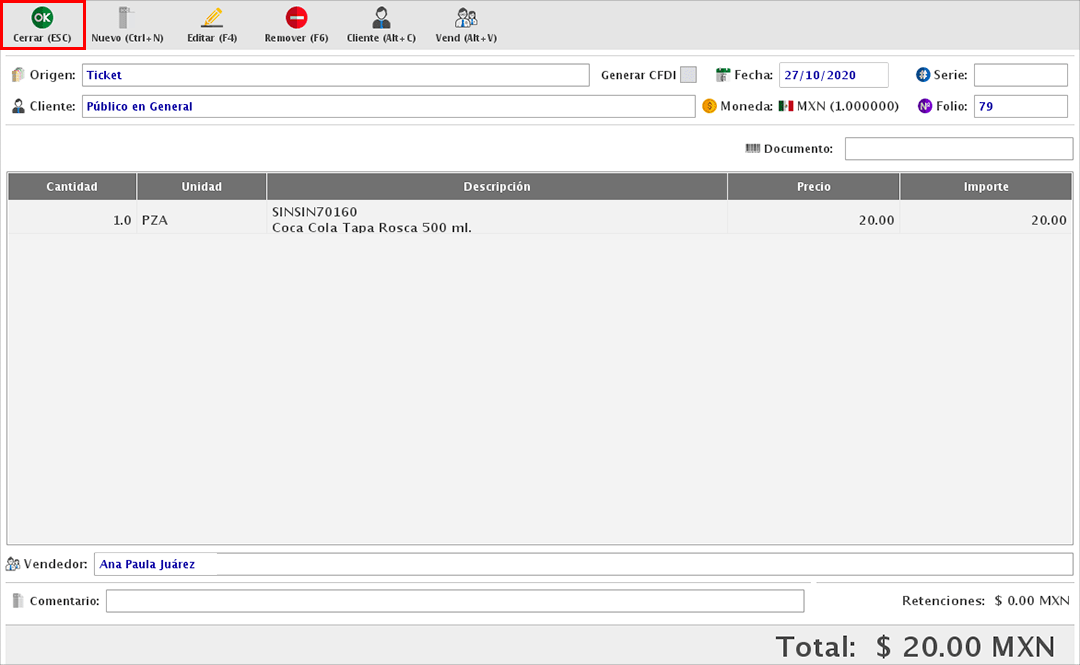This screenshot has width=1080, height=665.
Task: Click the Cantidad column header
Action: pos(72,187)
